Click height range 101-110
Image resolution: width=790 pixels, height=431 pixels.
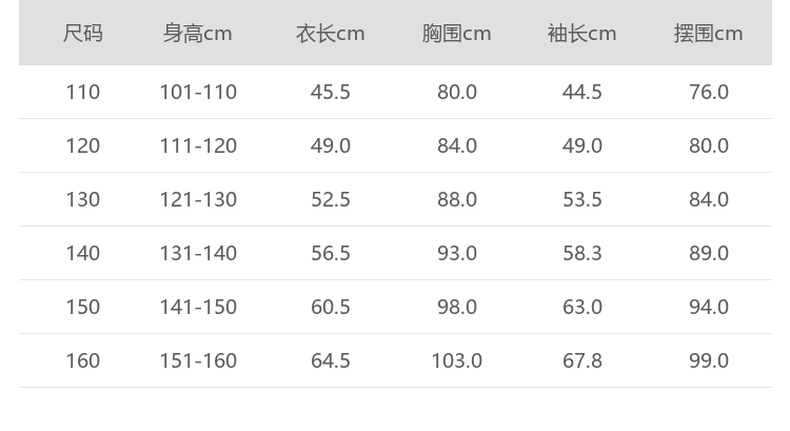coord(198,92)
